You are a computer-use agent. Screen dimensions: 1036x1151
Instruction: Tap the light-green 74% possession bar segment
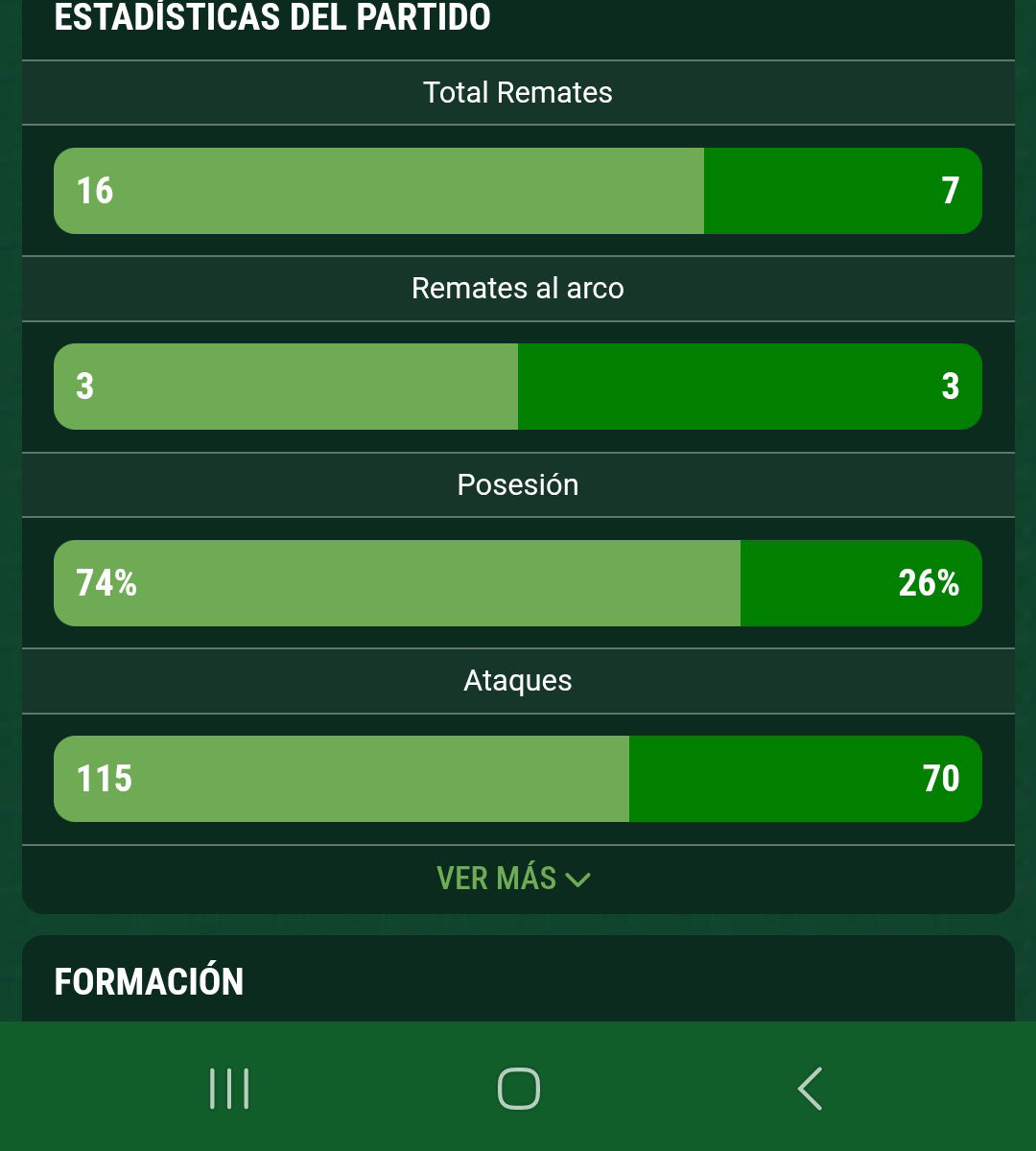pyautogui.click(x=397, y=583)
